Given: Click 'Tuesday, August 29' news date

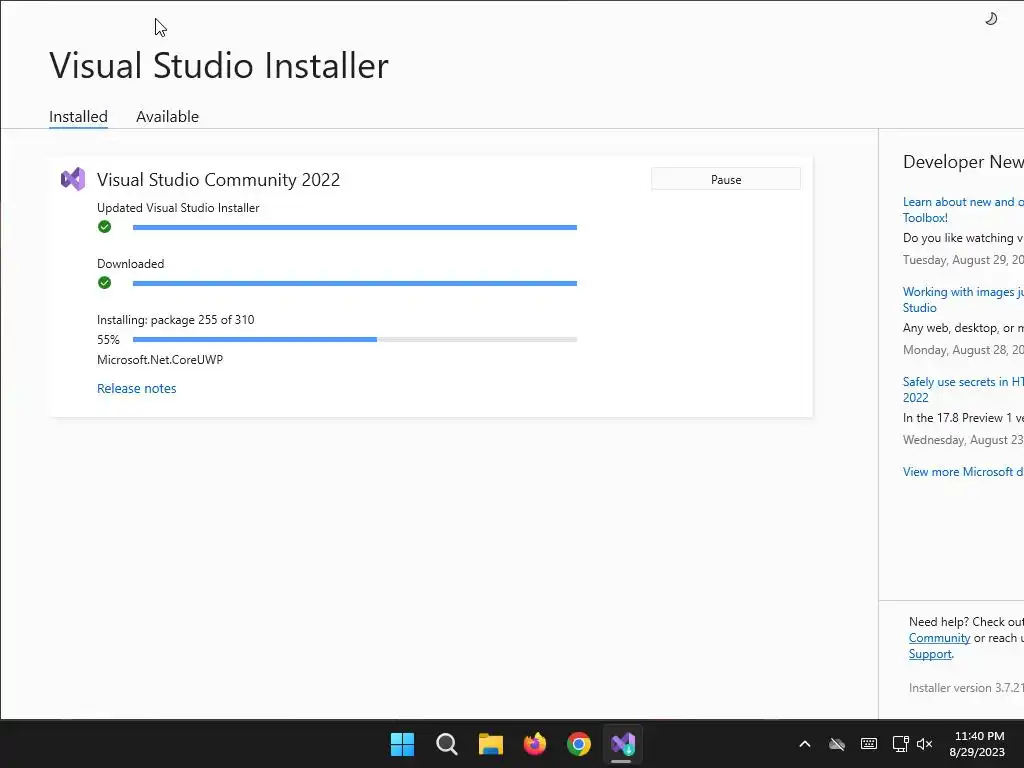Looking at the screenshot, I should pyautogui.click(x=963, y=260).
